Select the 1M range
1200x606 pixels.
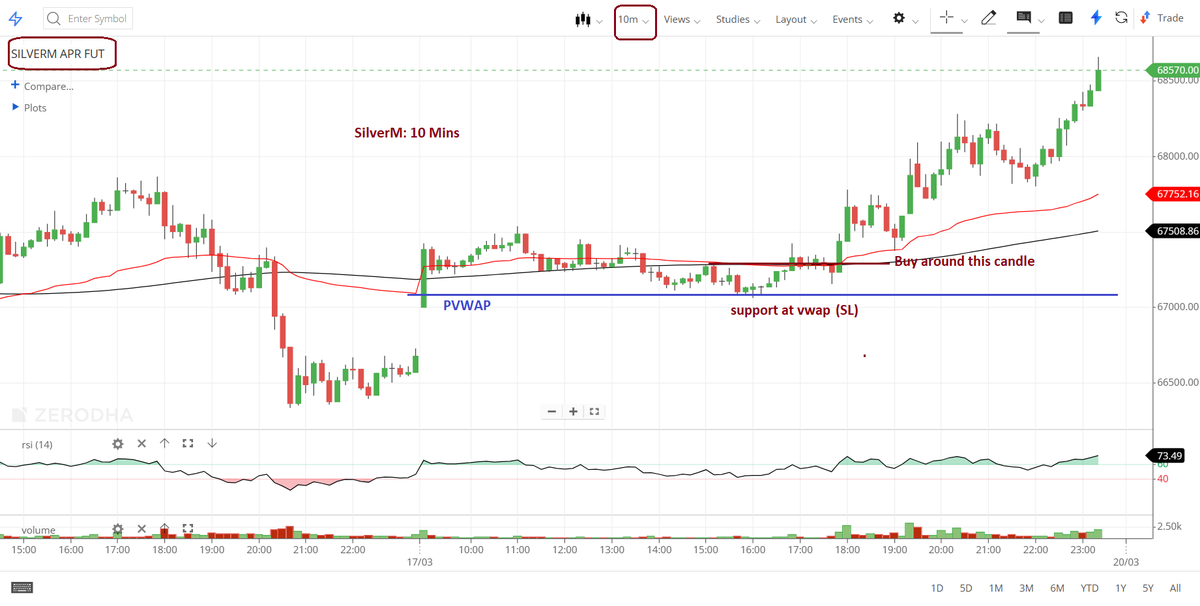point(996,588)
